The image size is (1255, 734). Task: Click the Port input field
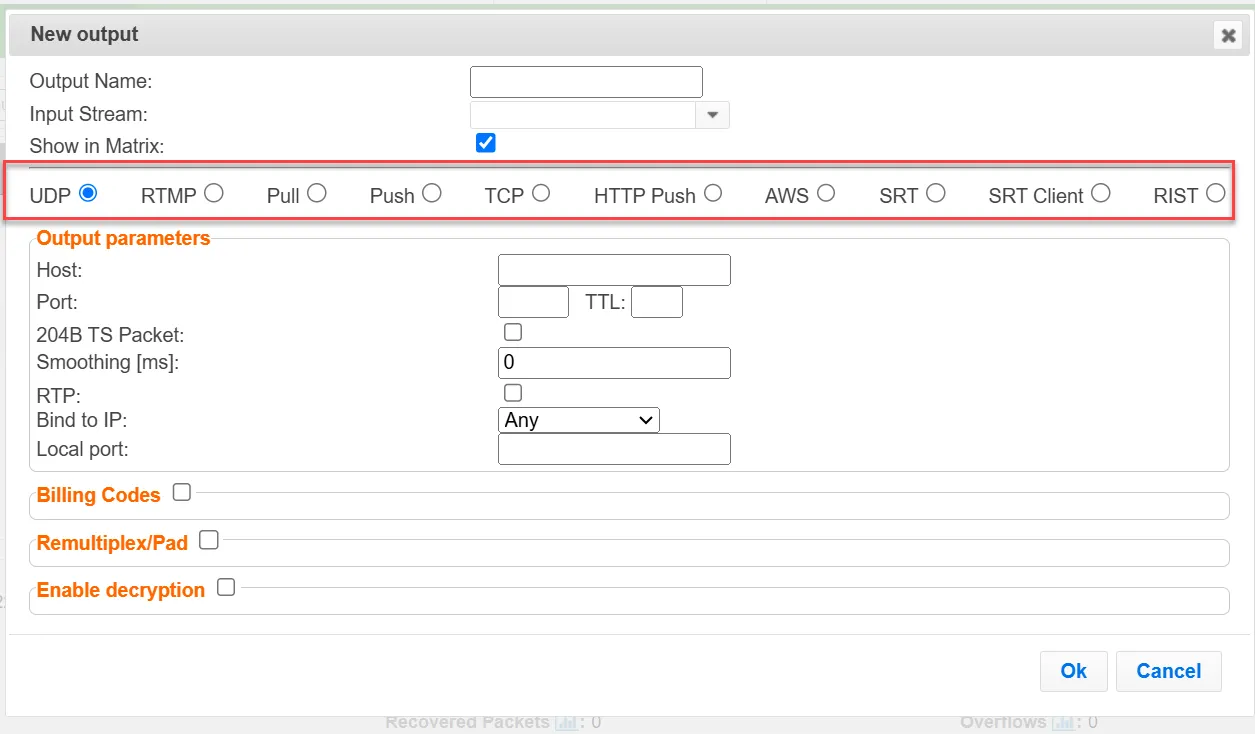[533, 302]
